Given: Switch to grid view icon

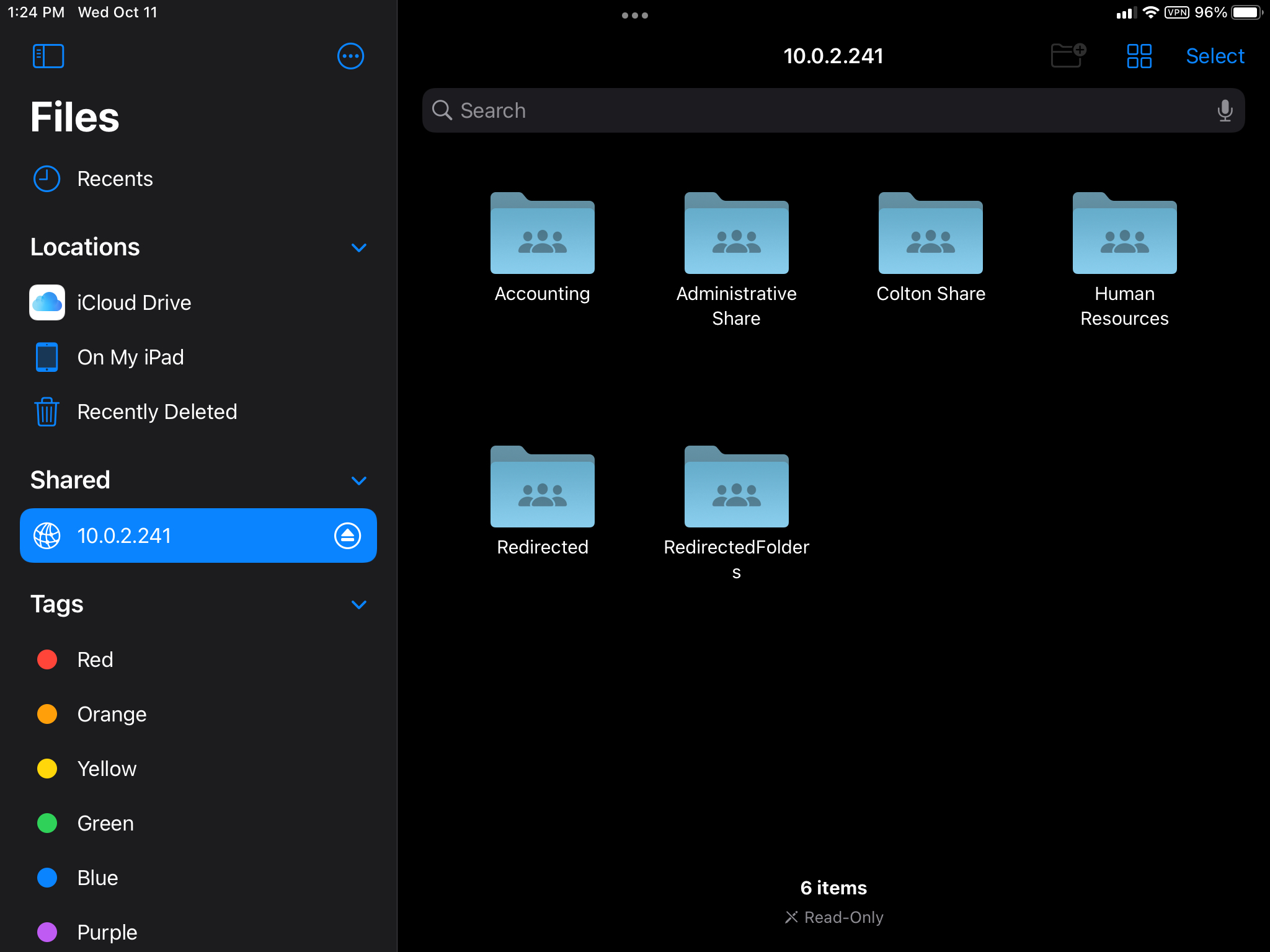Looking at the screenshot, I should tap(1139, 56).
